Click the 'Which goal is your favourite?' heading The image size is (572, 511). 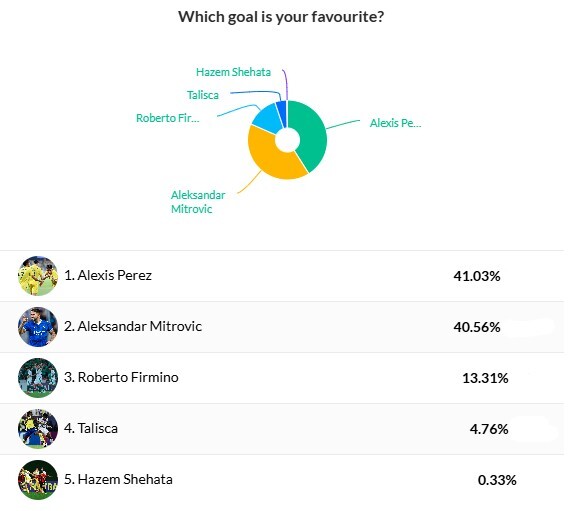coord(281,17)
